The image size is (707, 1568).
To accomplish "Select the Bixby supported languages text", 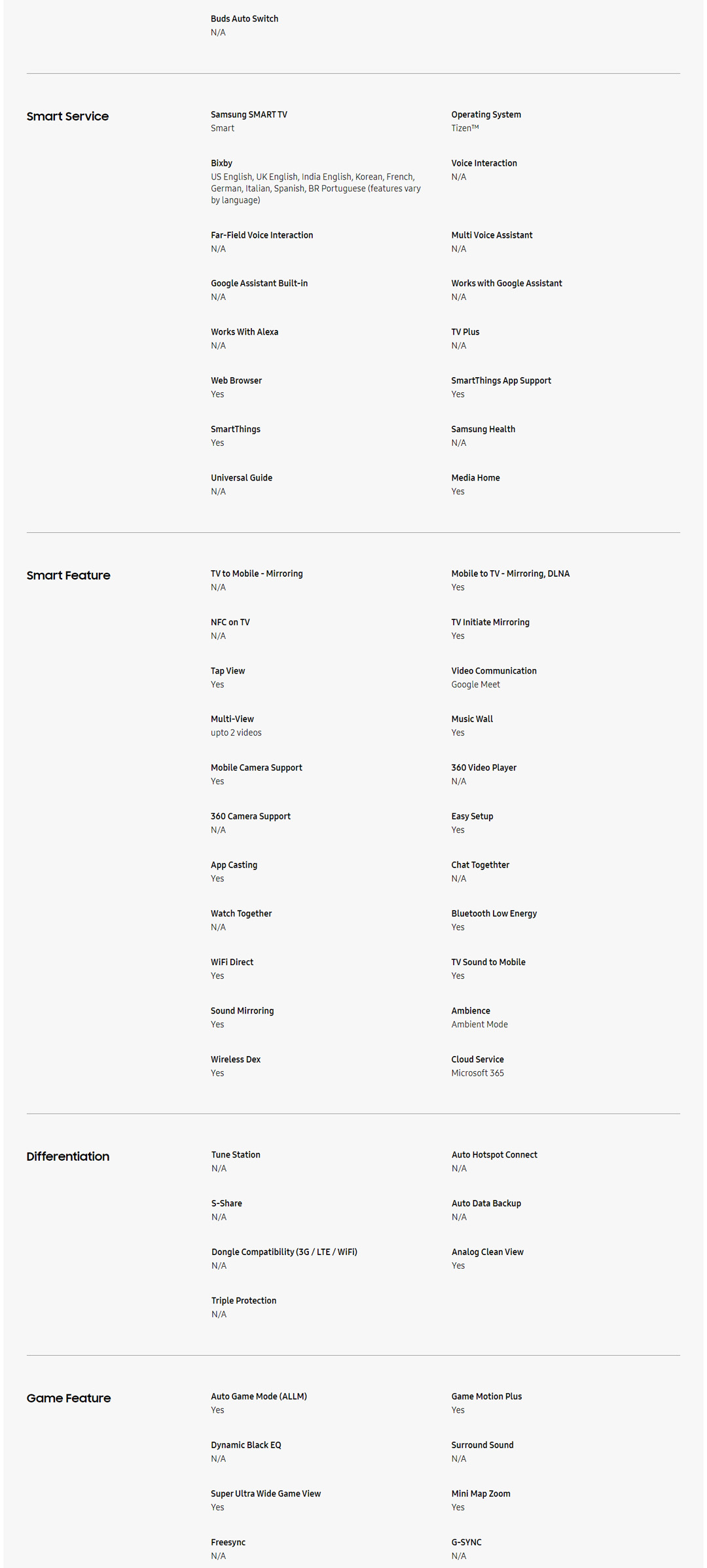I will click(316, 189).
